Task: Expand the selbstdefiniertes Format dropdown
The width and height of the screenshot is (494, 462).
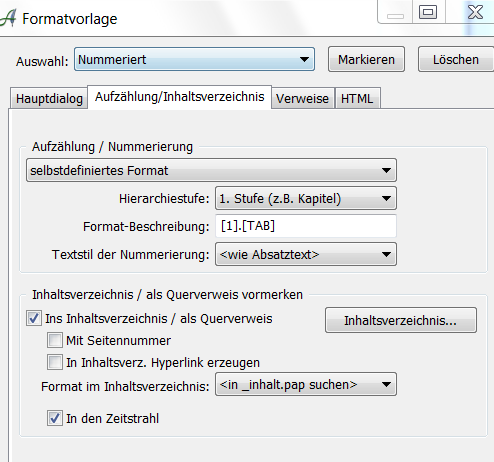Action: [x=211, y=170]
